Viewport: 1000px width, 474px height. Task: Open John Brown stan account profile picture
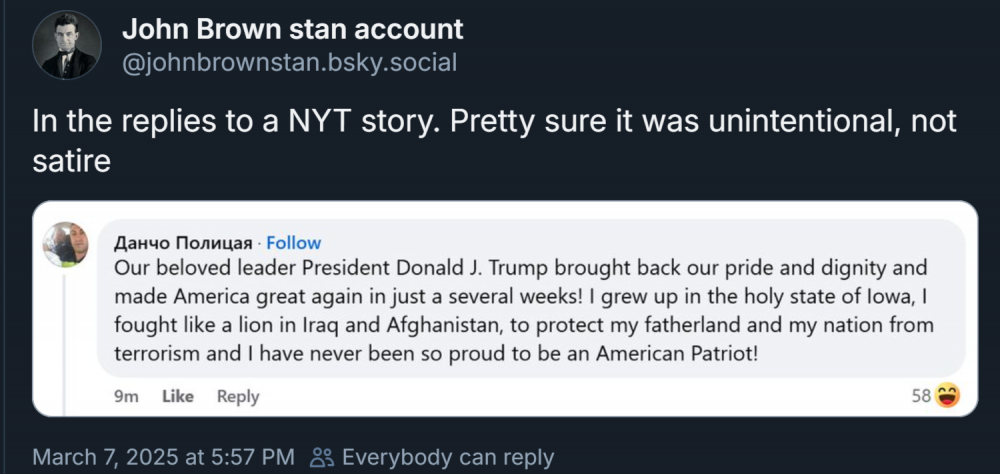pos(66,45)
